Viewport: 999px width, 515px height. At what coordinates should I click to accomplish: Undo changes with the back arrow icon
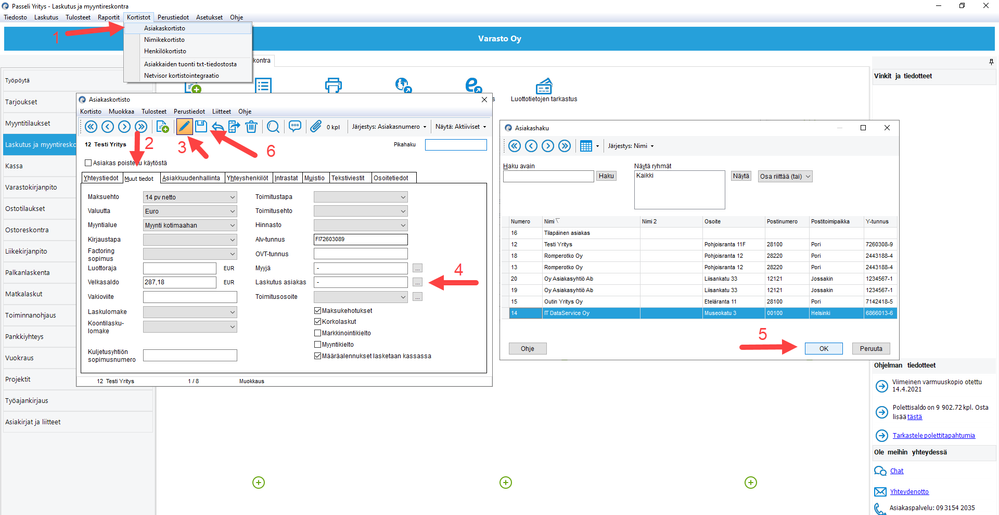[217, 126]
